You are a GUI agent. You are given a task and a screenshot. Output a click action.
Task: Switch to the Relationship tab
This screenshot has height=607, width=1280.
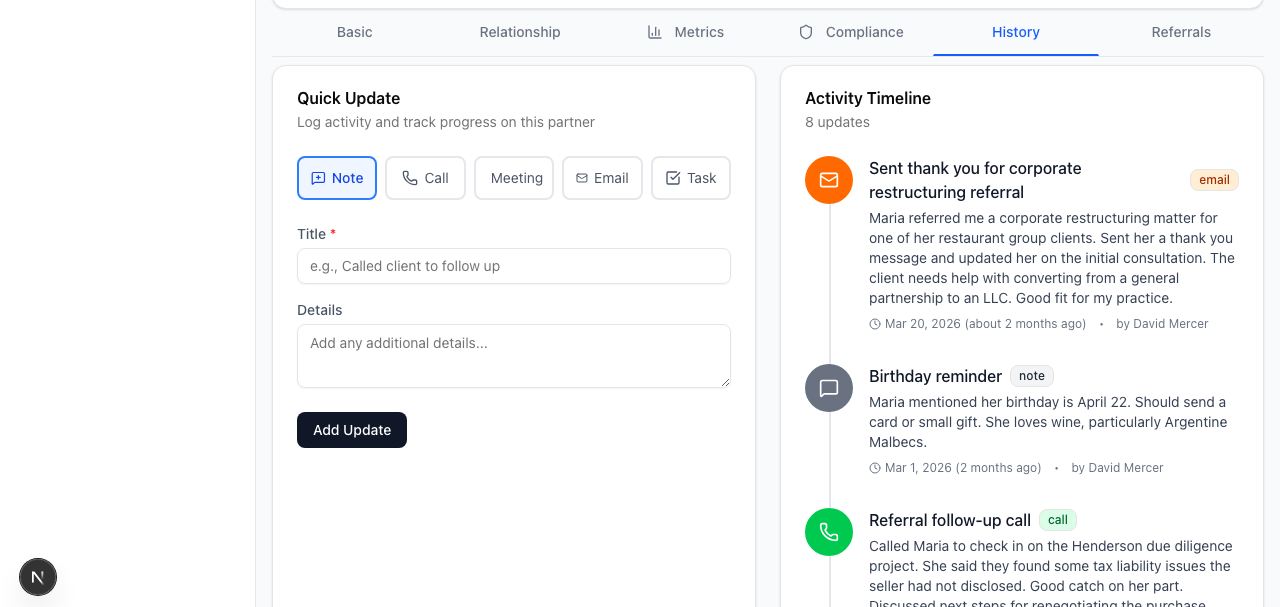[x=520, y=32]
